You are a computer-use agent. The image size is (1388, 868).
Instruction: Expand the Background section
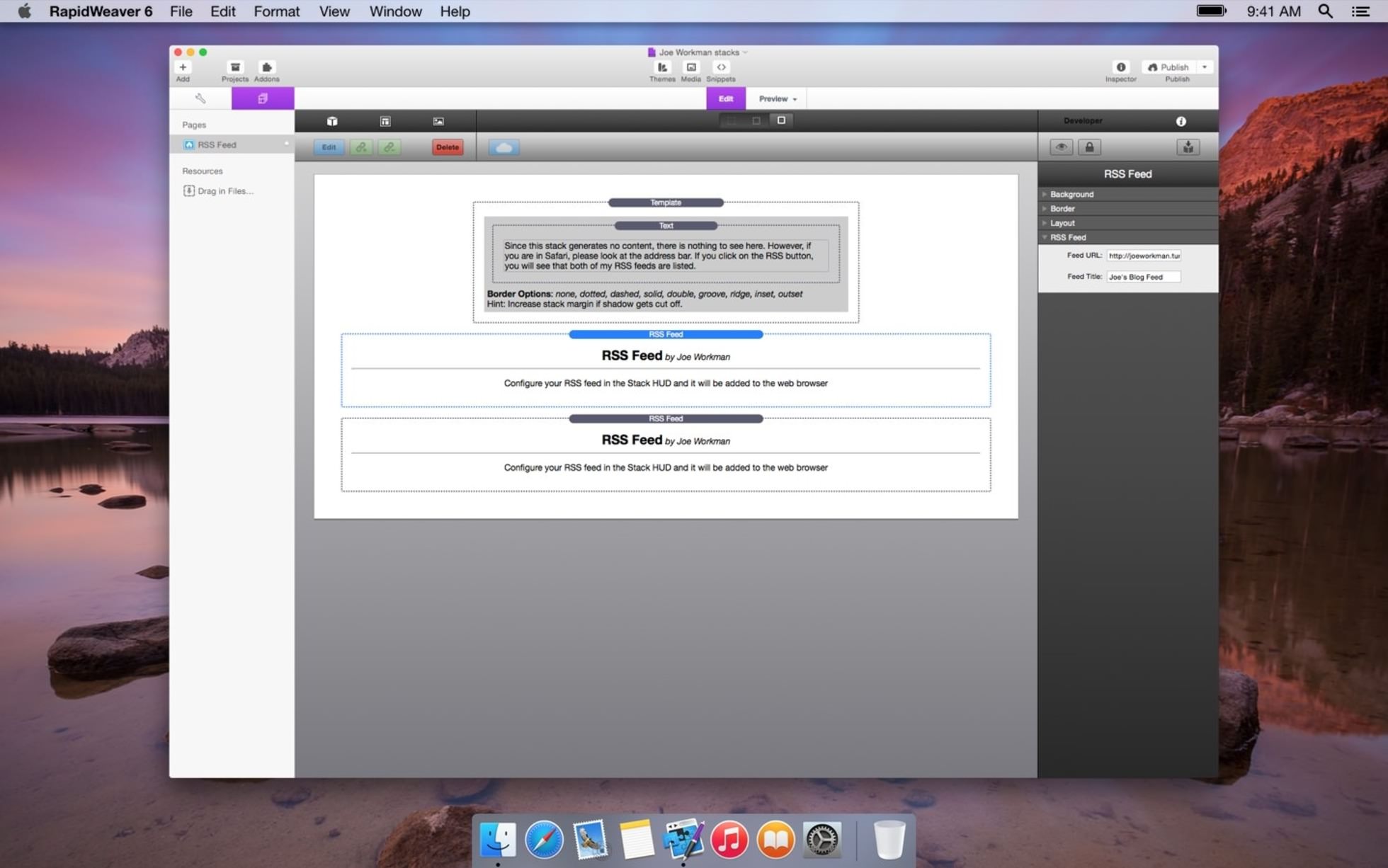1128,194
